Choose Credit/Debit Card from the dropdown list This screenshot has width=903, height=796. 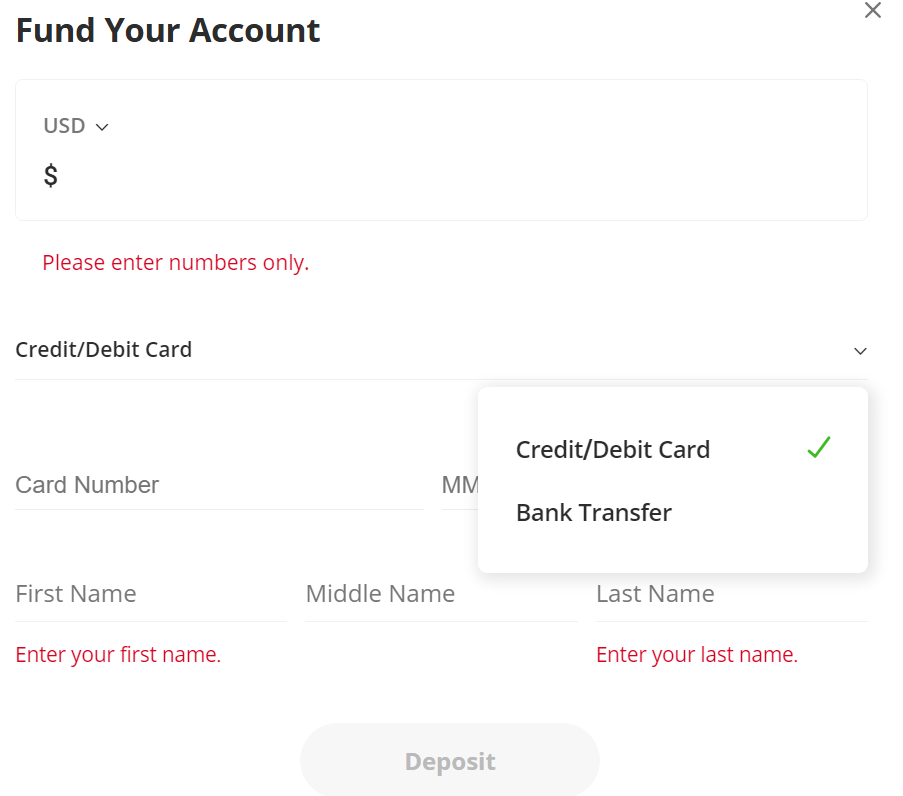click(612, 450)
